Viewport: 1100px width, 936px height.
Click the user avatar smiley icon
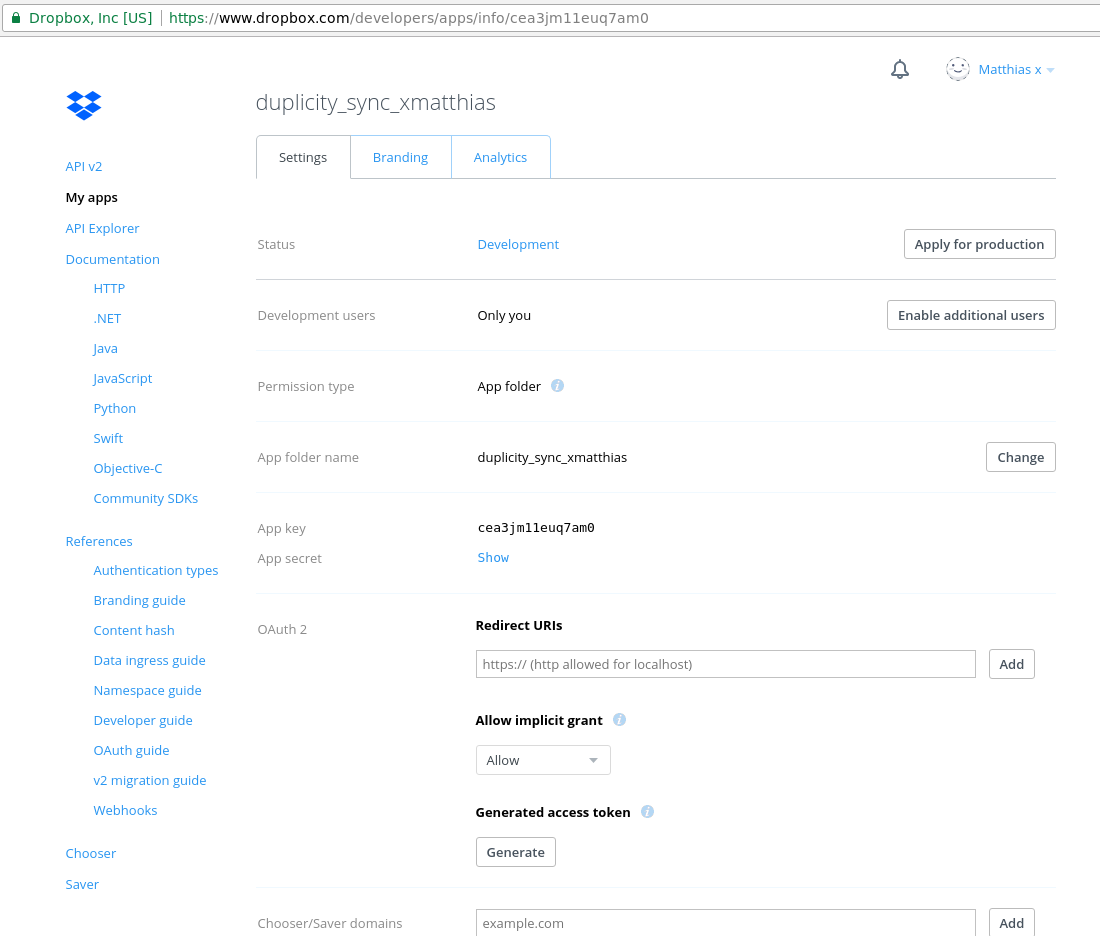click(958, 69)
